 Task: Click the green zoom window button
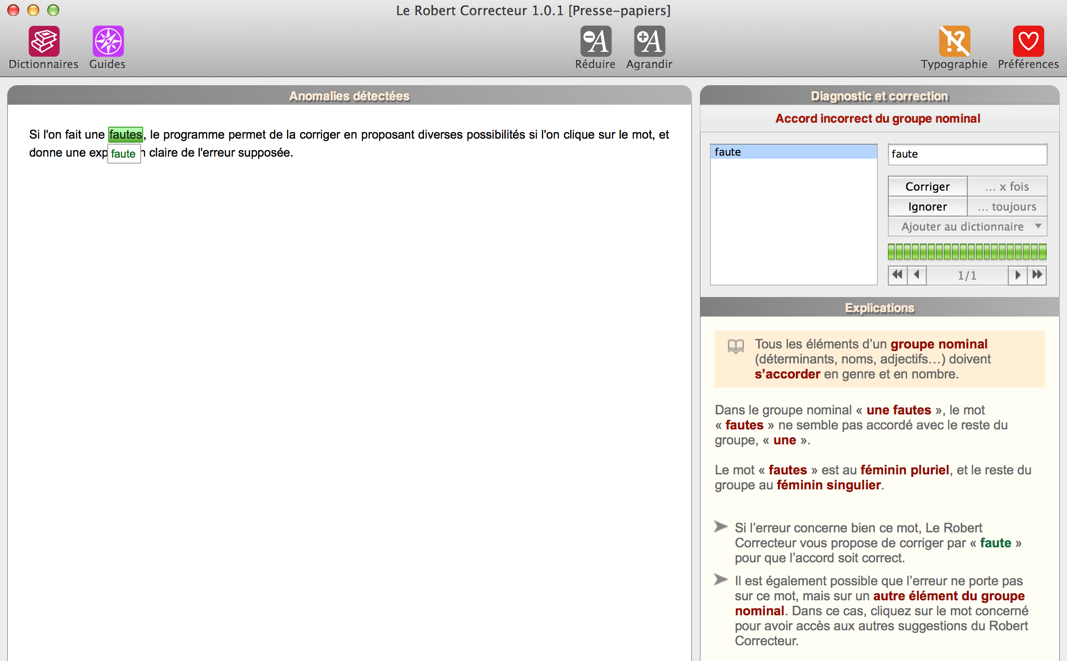tap(53, 10)
